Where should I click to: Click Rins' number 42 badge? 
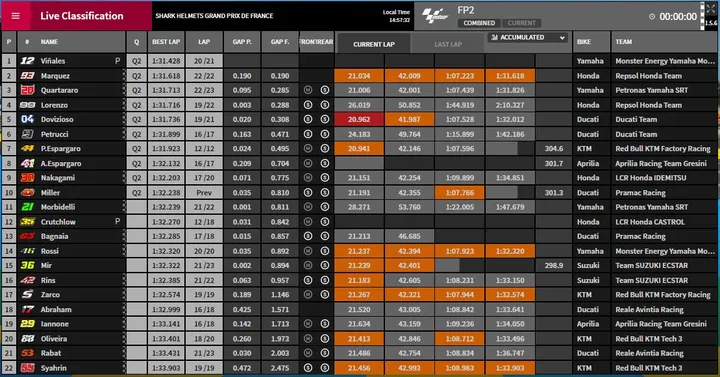(x=28, y=280)
